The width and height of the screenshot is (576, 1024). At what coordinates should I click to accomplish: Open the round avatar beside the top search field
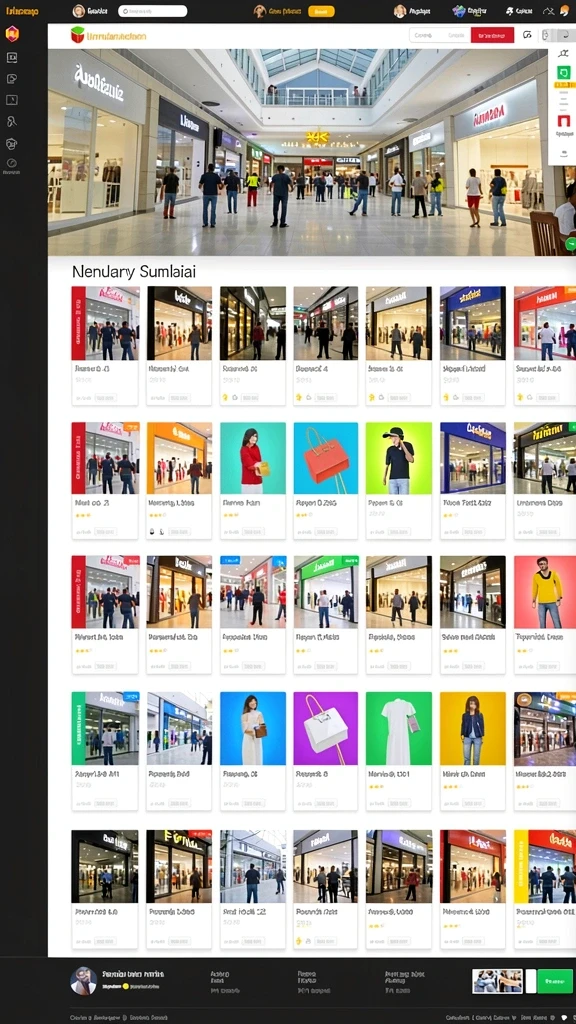79,10
